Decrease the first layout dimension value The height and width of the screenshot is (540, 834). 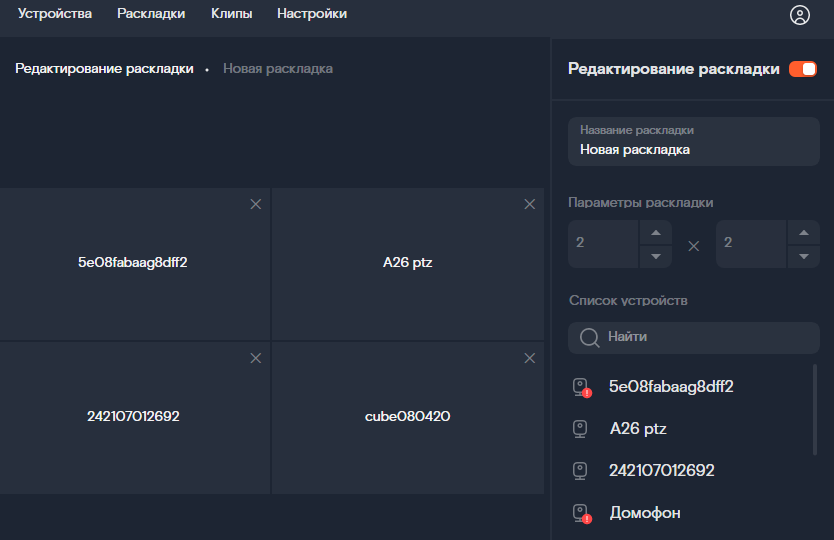(x=656, y=256)
